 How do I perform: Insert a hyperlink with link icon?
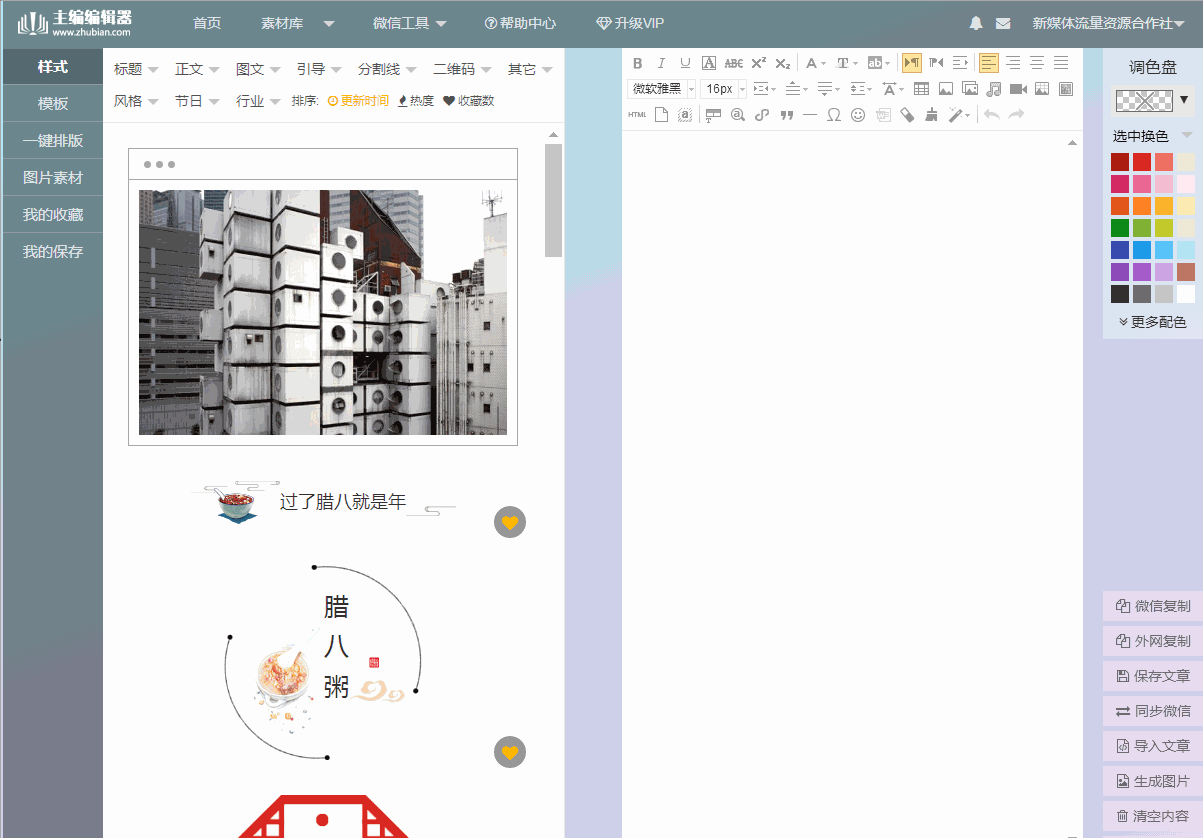pos(762,115)
